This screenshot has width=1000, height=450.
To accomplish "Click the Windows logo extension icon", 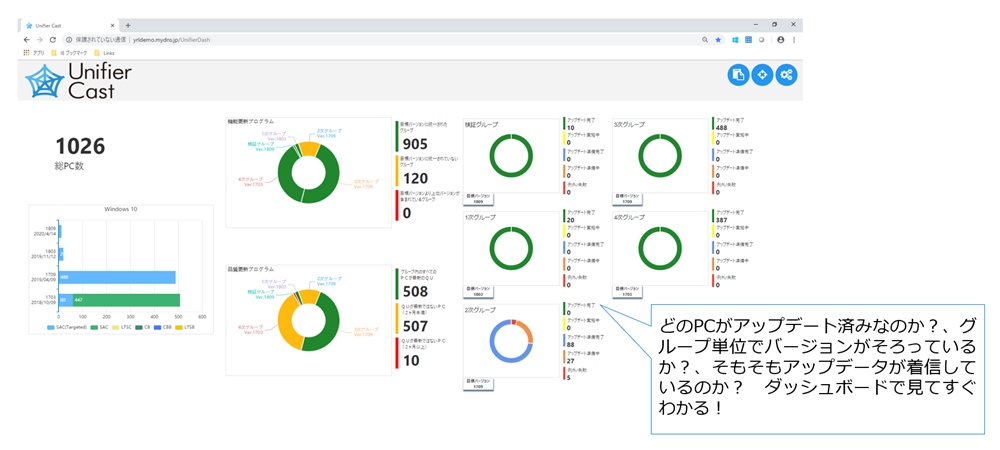I will tap(735, 40).
